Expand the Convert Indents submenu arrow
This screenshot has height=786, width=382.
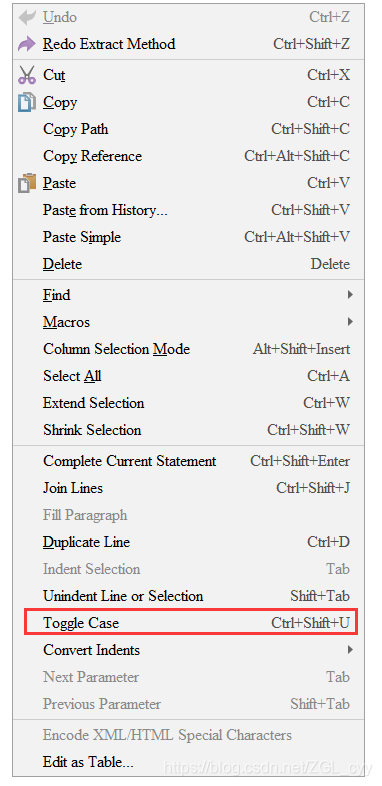pyautogui.click(x=350, y=650)
